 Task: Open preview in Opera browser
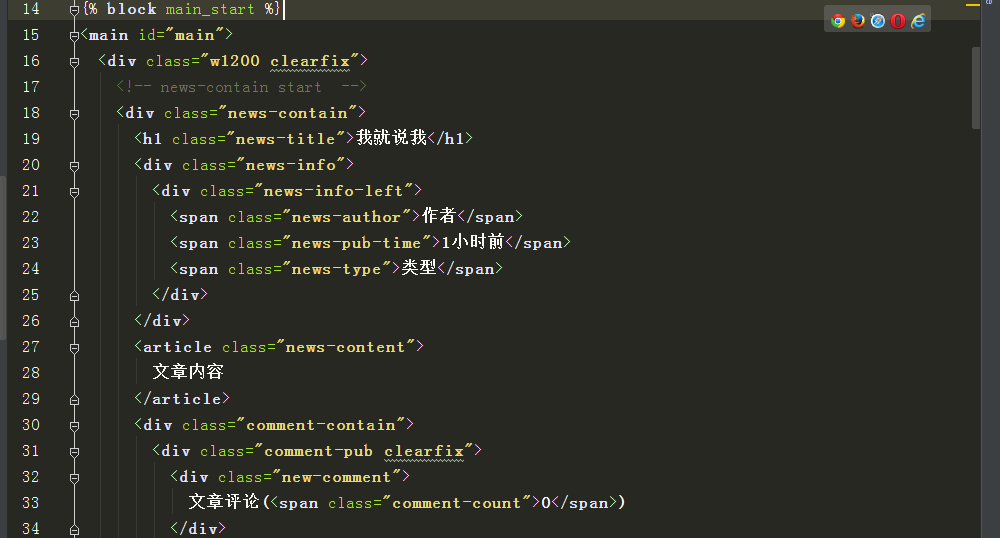[898, 21]
